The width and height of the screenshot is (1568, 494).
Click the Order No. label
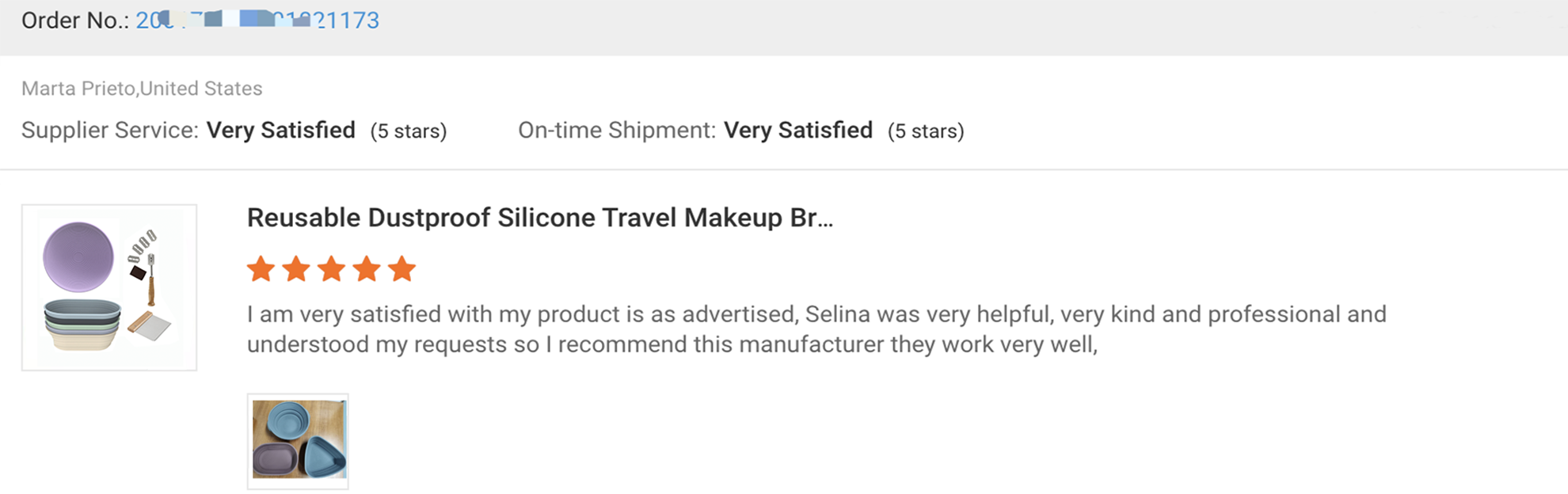74,21
